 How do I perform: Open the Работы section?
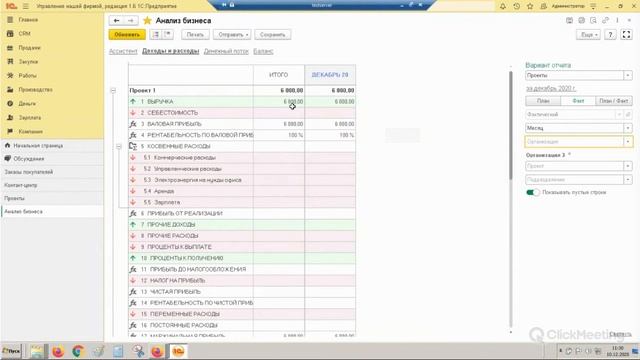click(27, 76)
